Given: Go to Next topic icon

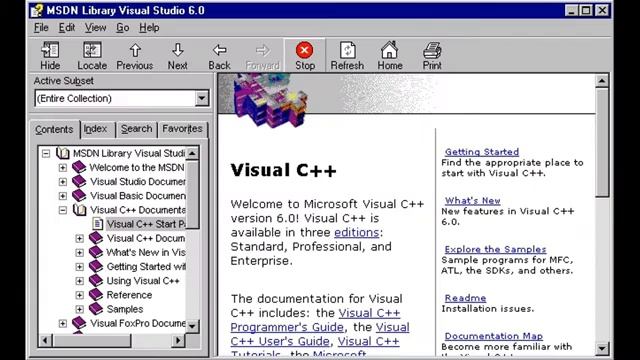Looking at the screenshot, I should pyautogui.click(x=178, y=50).
